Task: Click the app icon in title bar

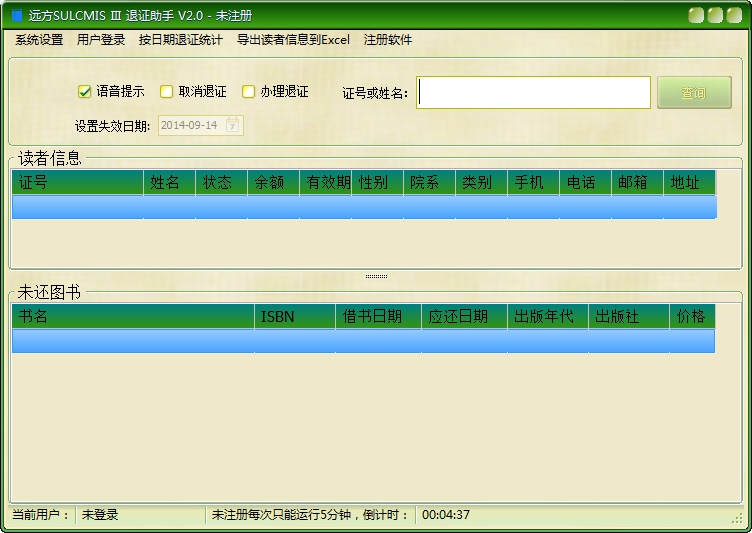Action: [17, 15]
